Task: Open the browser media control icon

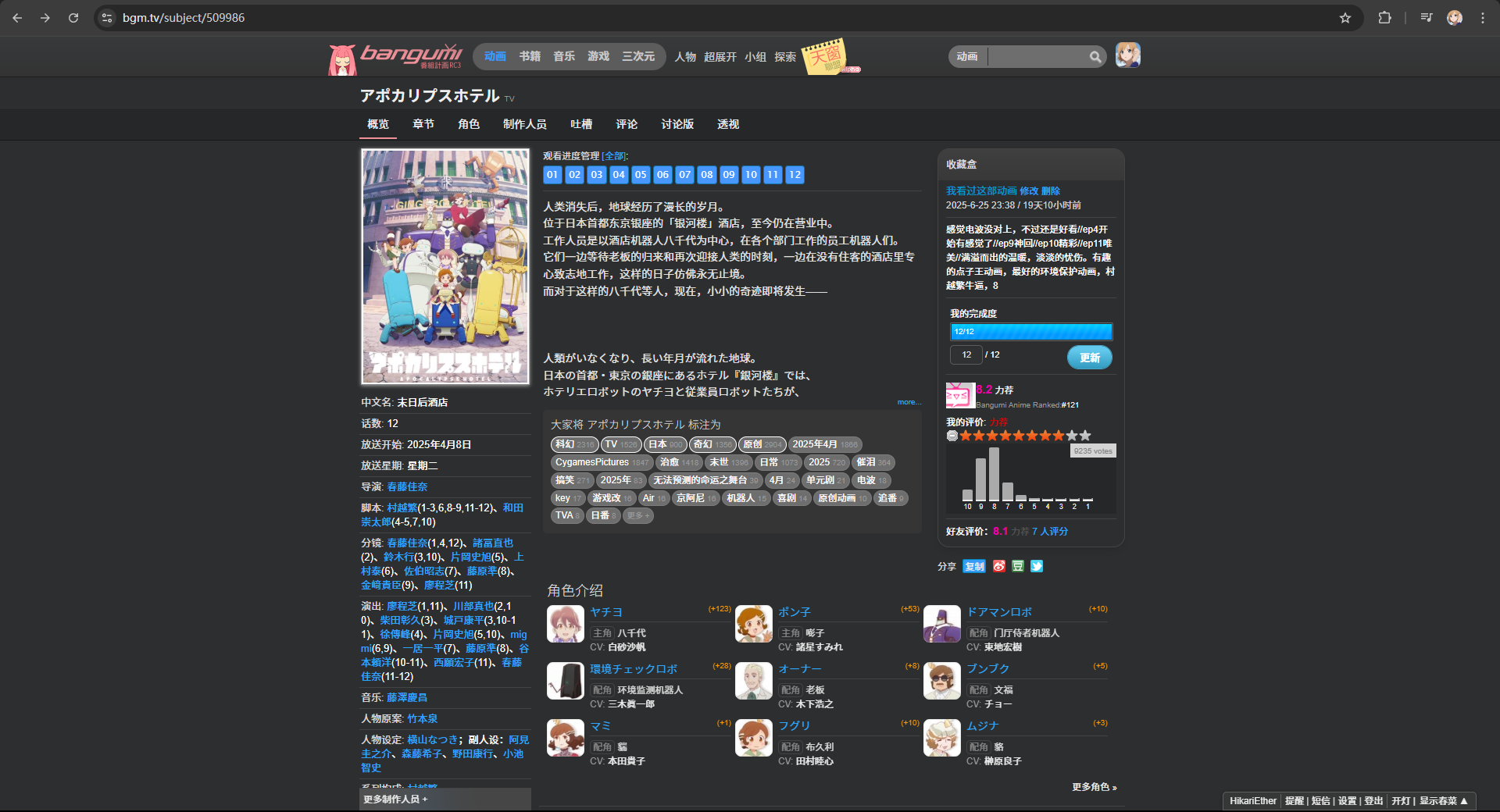Action: point(1427,17)
